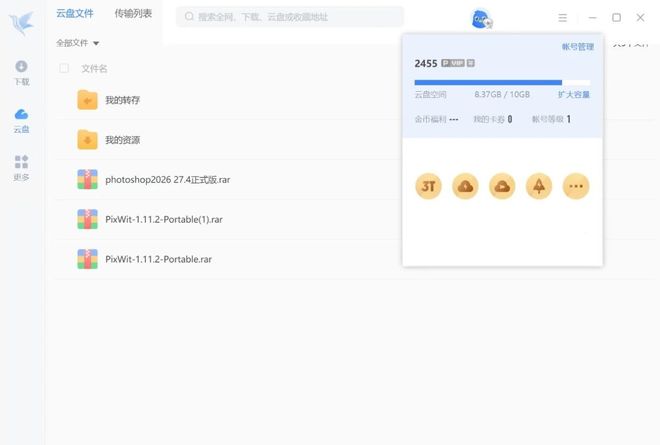This screenshot has height=445, width=660.
Task: Minimize the Xunlei window
Action: click(x=592, y=18)
